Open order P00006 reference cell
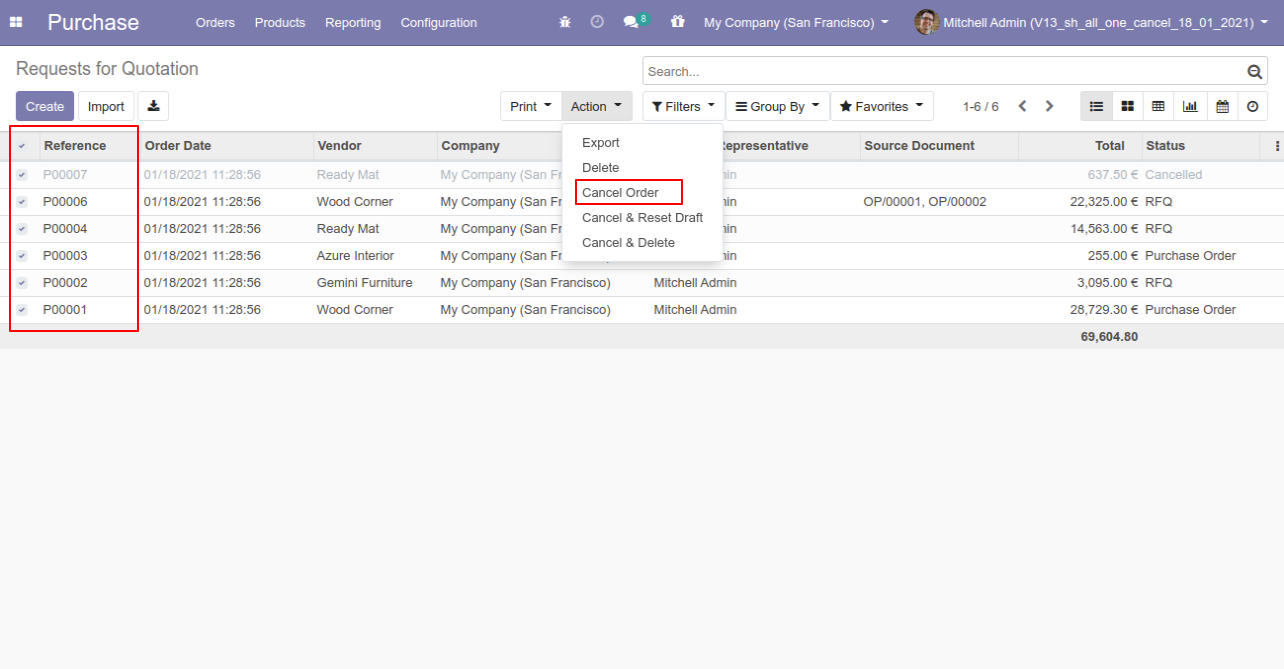The height and width of the screenshot is (669, 1284). pyautogui.click(x=88, y=202)
